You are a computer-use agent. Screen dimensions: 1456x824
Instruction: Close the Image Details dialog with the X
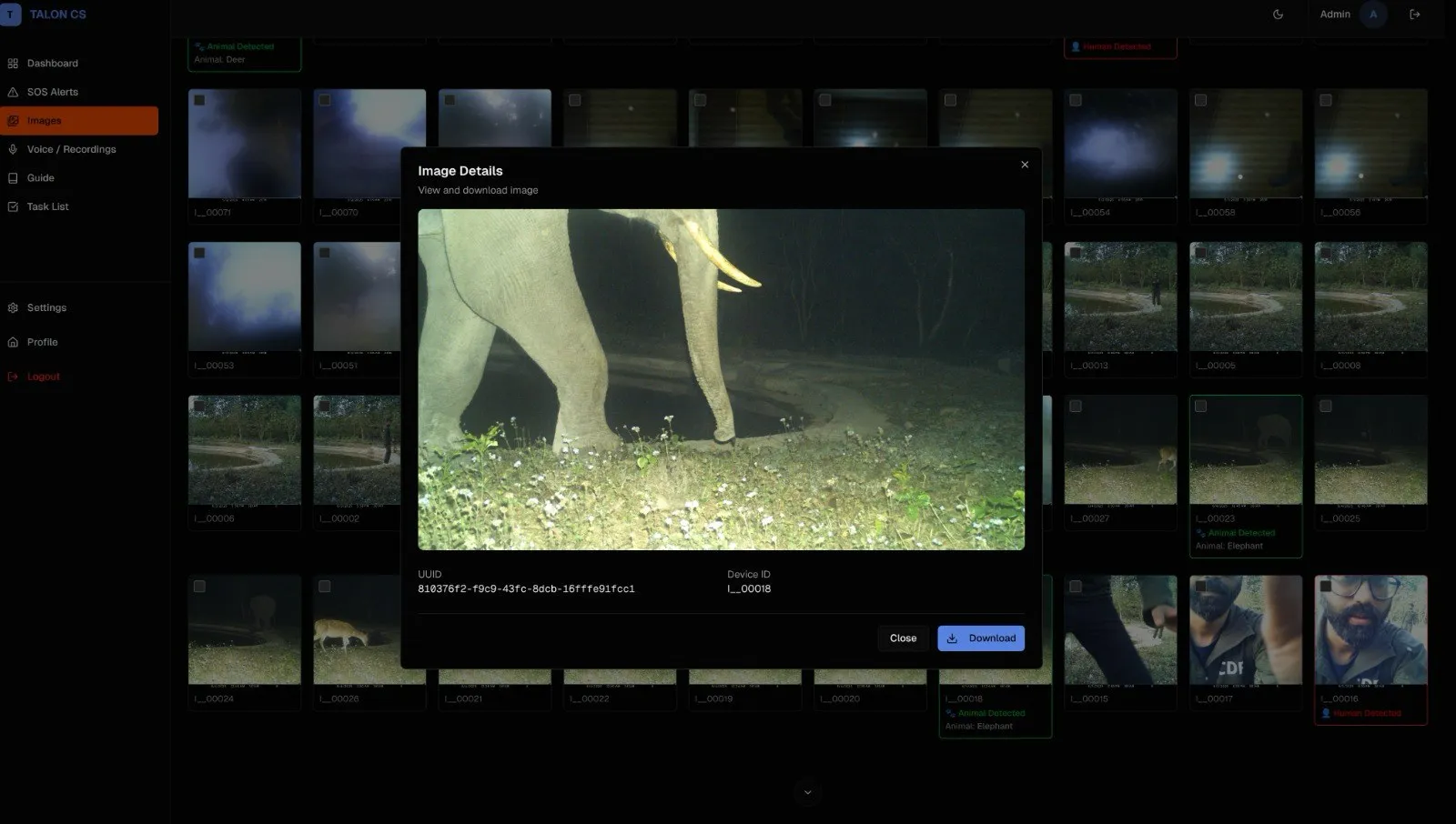tap(1025, 165)
